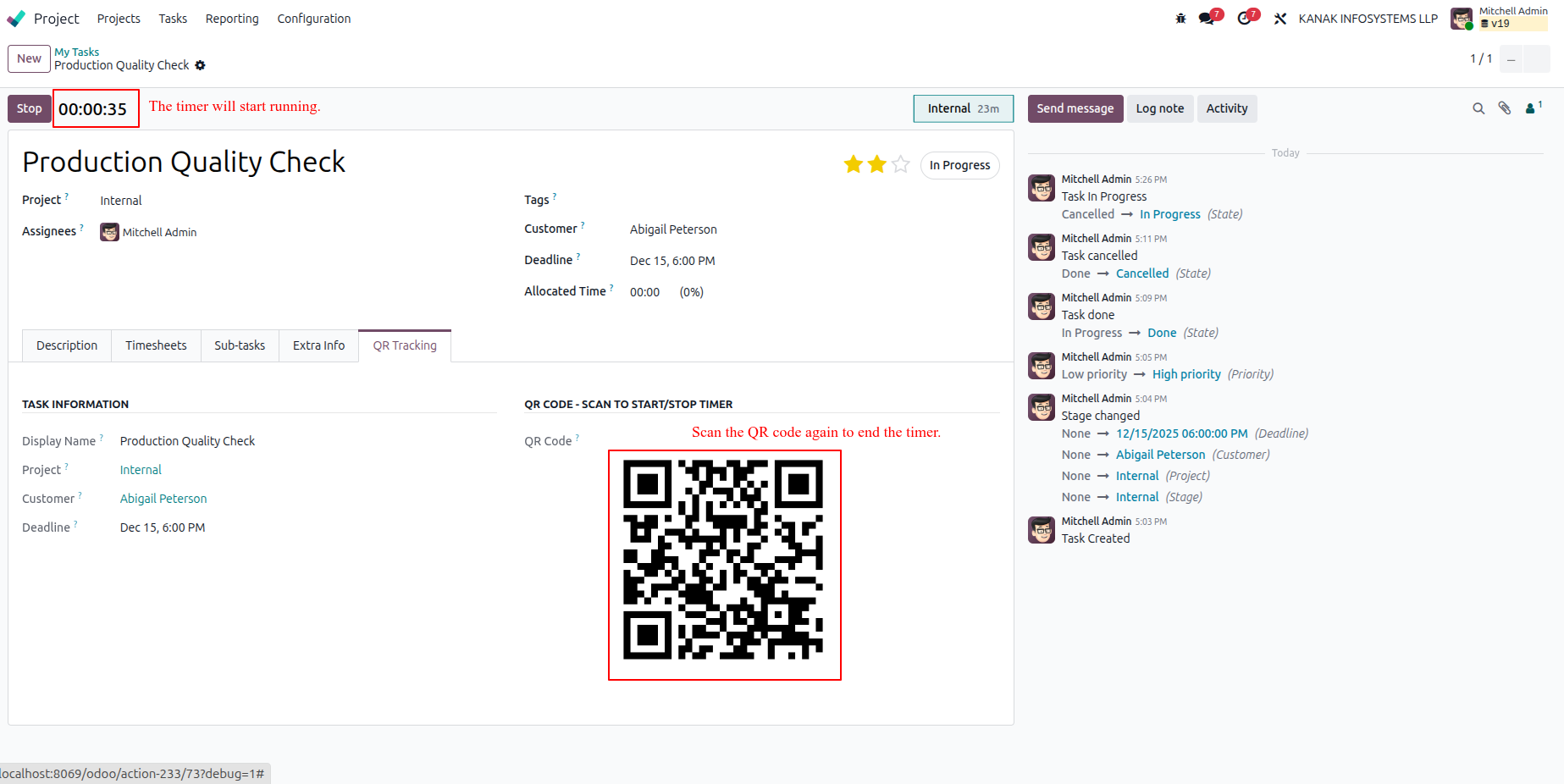This screenshot has height=784, width=1564.
Task: Click Cancelled link in chatter log
Action: tap(1142, 273)
